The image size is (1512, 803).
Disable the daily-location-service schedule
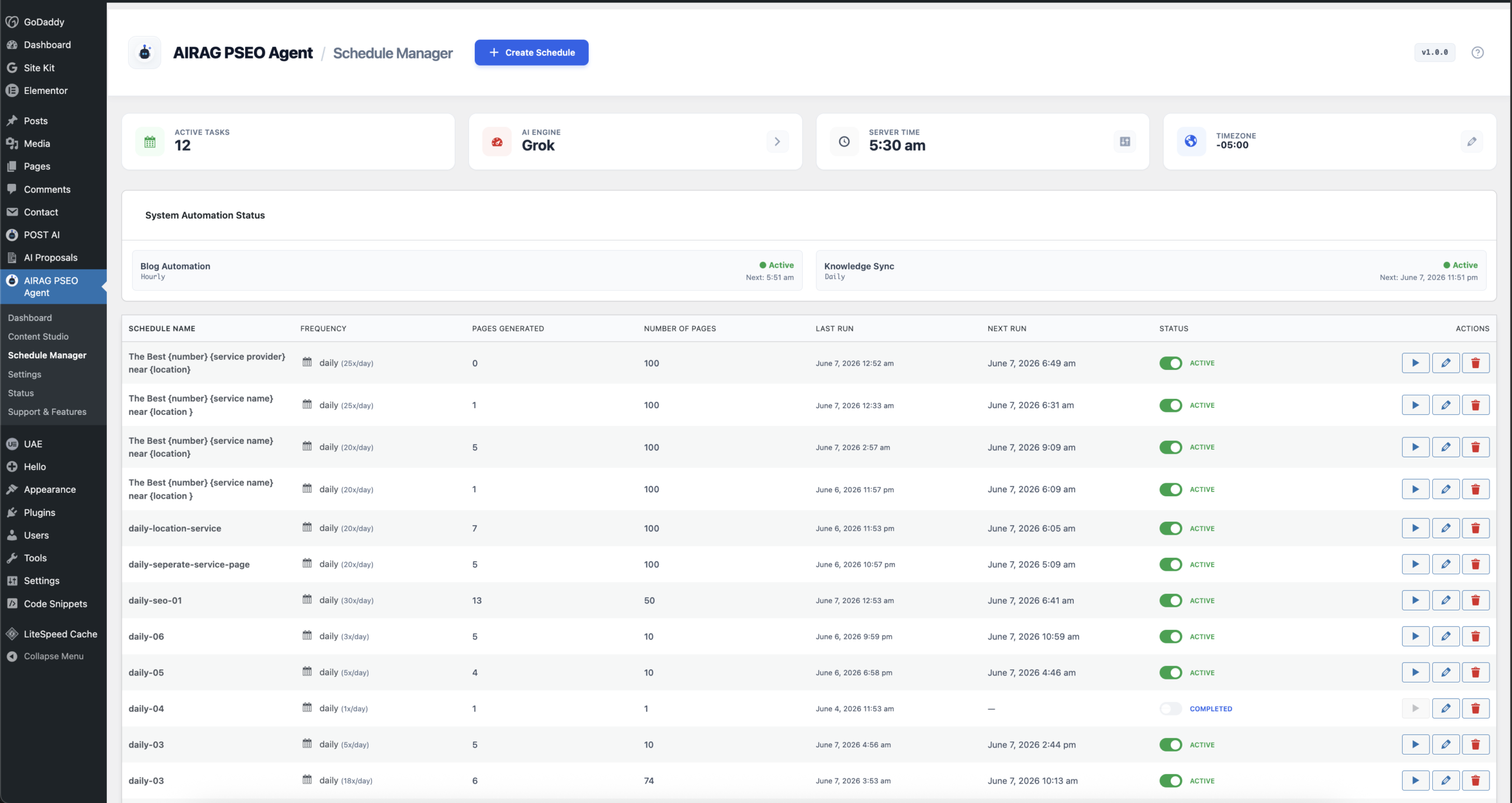1170,528
